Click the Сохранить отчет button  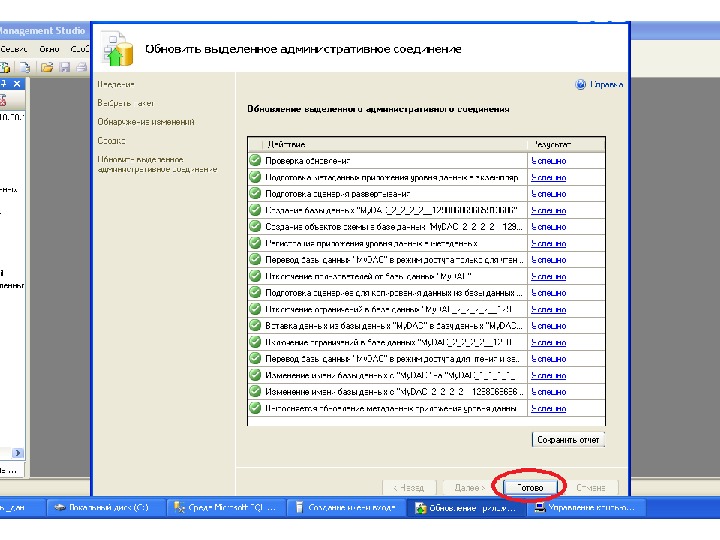(568, 439)
